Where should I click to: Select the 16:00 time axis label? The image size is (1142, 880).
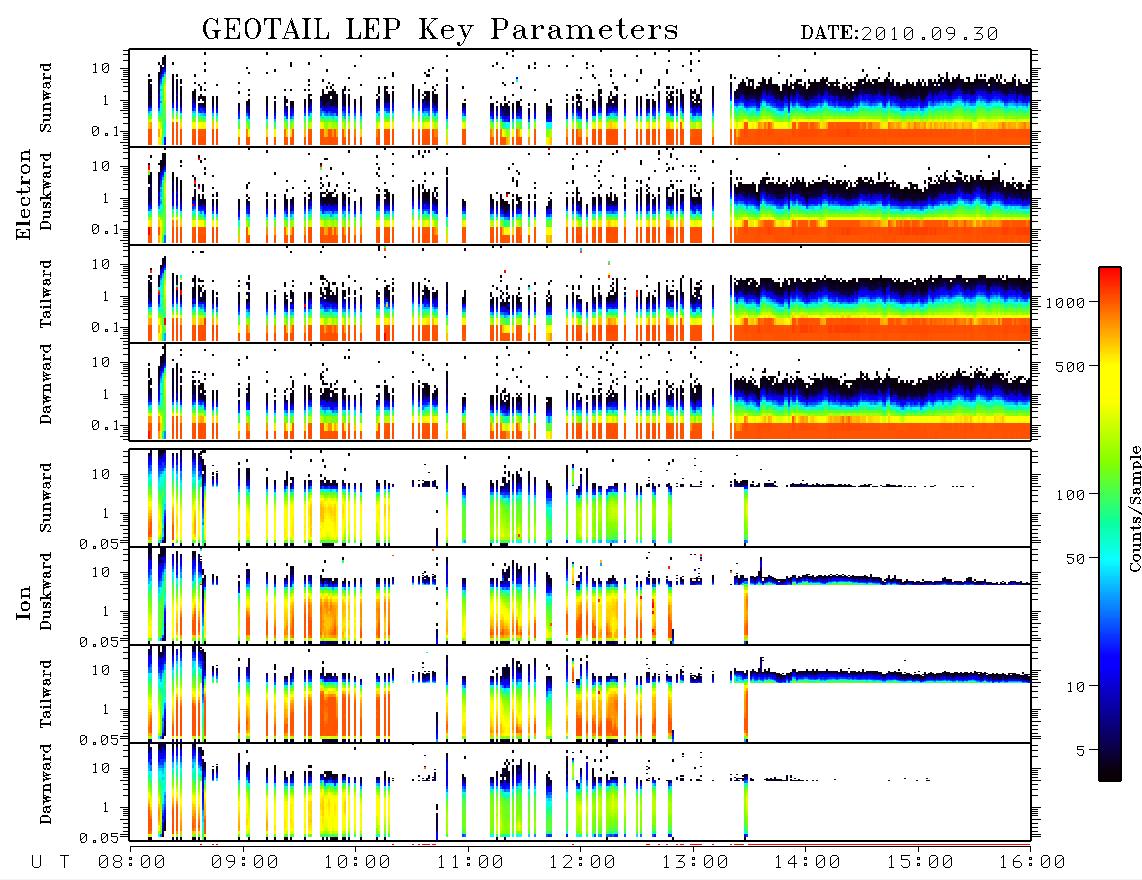coord(1032,862)
